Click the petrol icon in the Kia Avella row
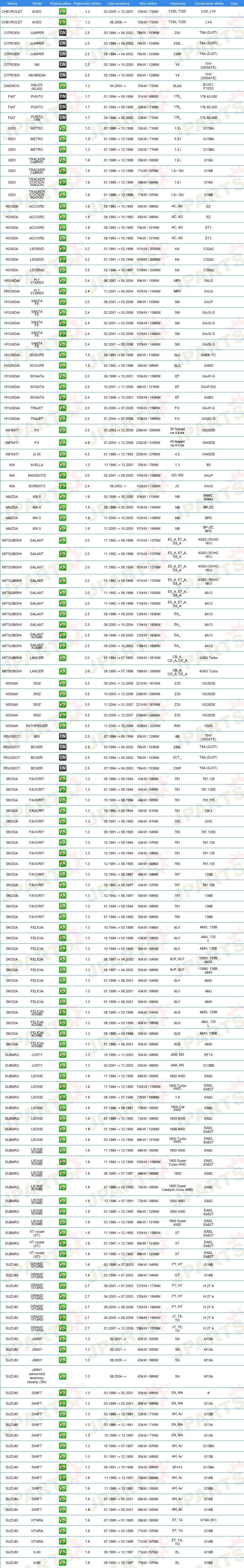The height and width of the screenshot is (1568, 244). (x=63, y=465)
